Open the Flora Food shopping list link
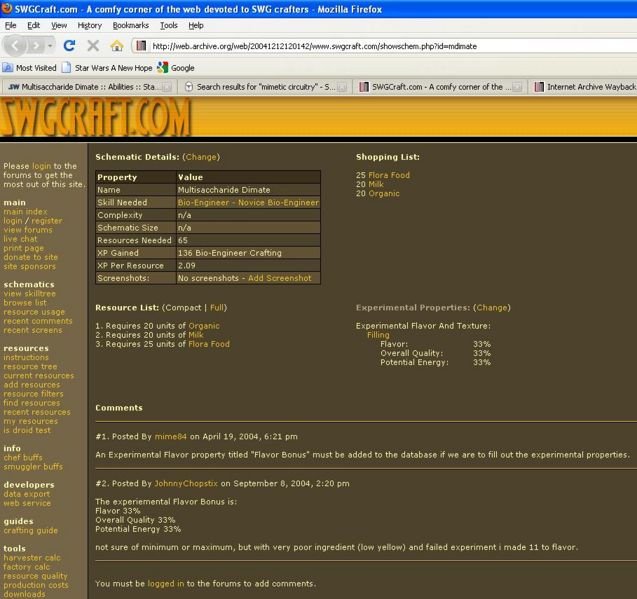 388,175
